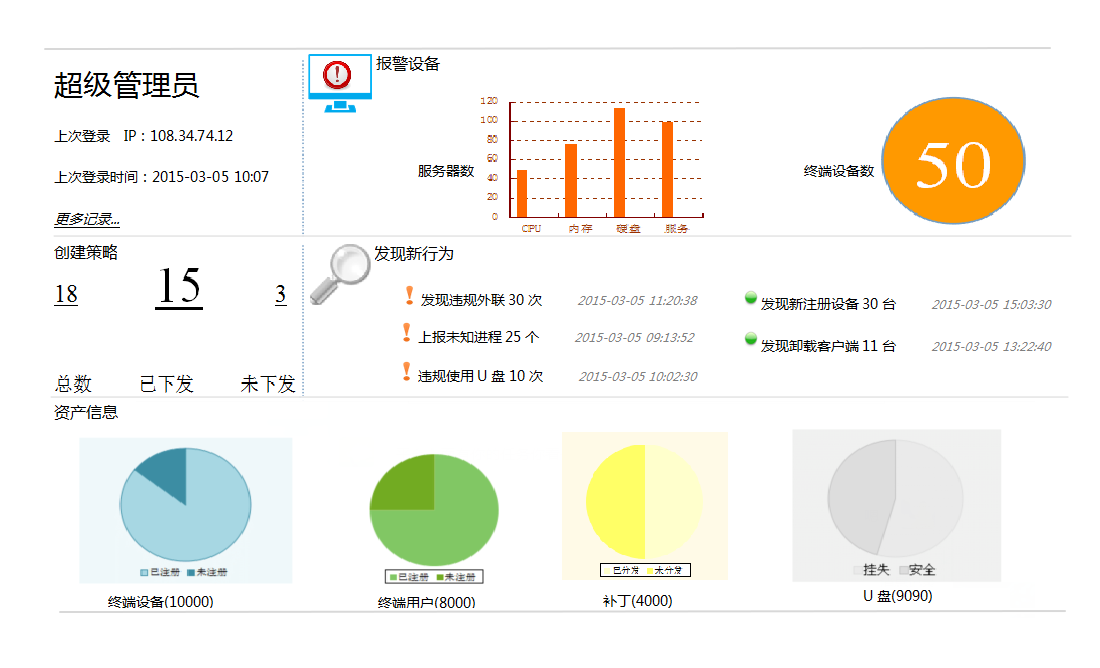
Task: Open the 终端用户 green pie chart
Action: coord(434,510)
